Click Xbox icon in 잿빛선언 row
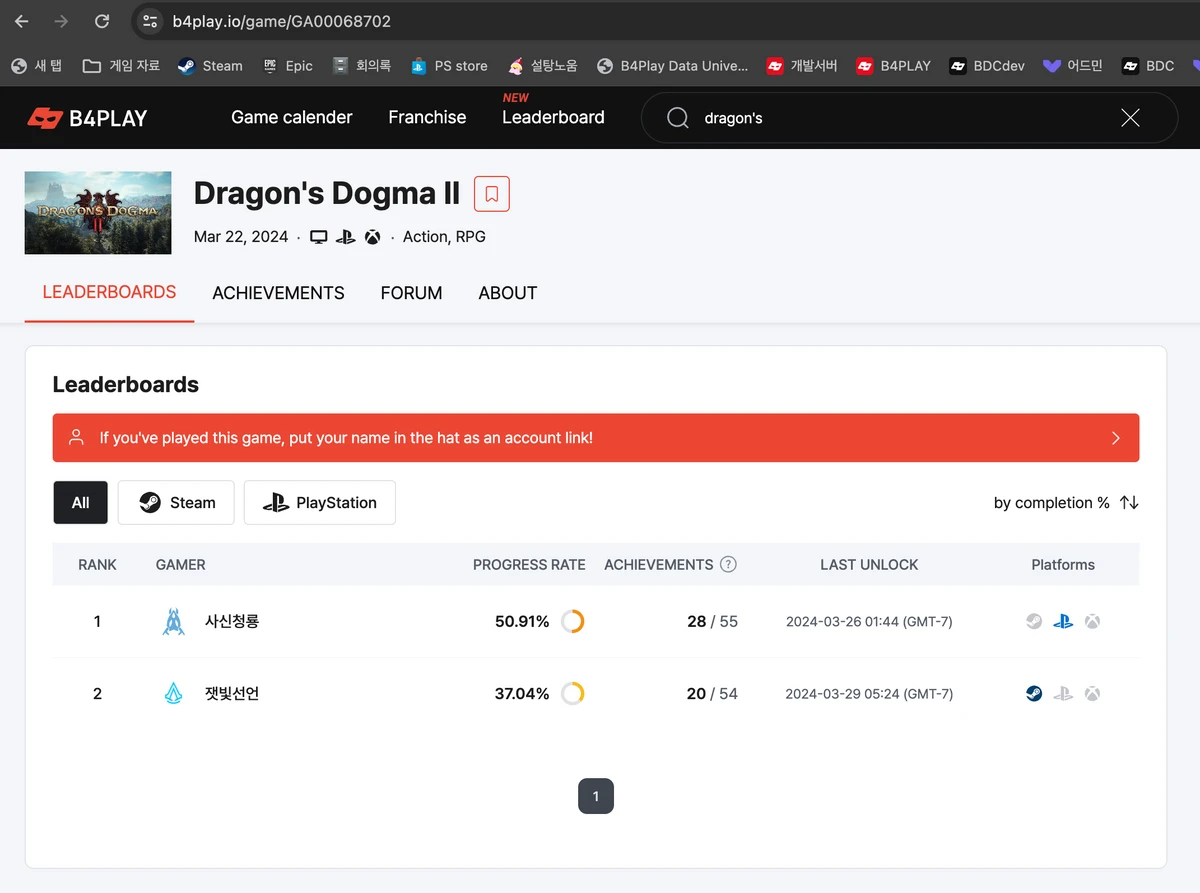 [x=1093, y=693]
